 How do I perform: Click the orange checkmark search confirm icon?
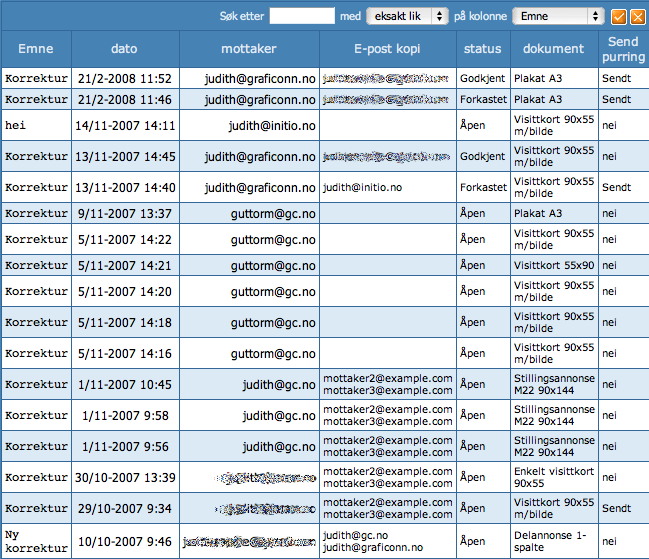coord(619,16)
